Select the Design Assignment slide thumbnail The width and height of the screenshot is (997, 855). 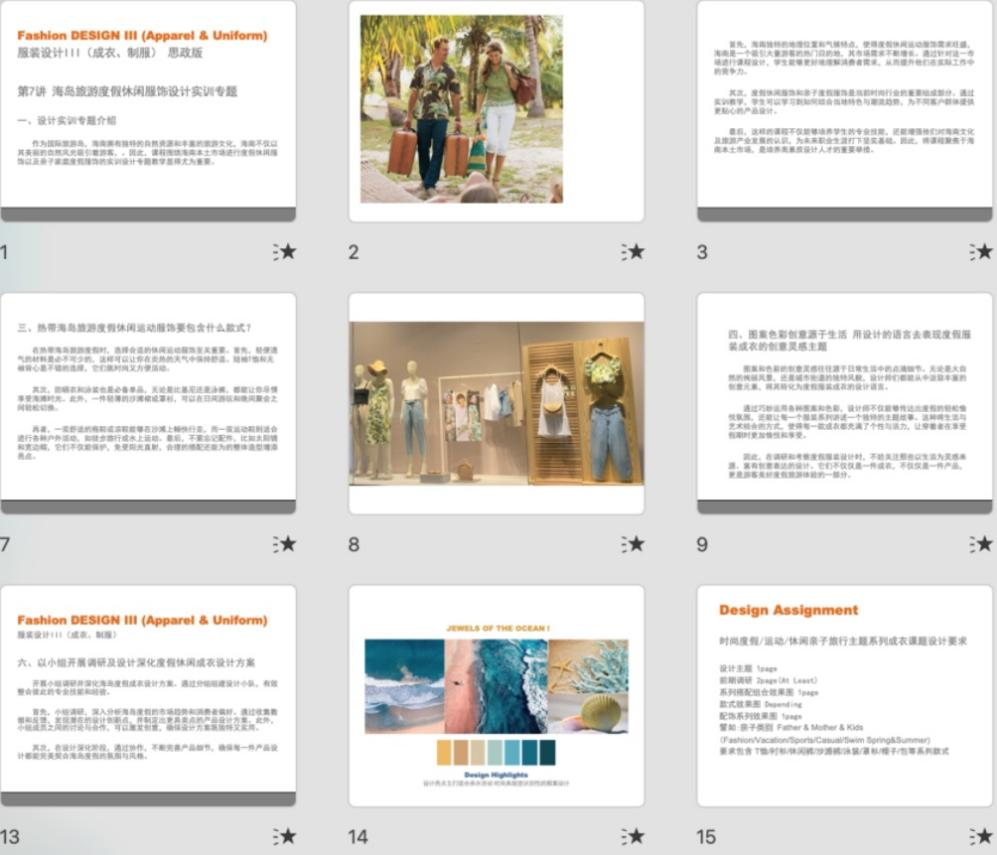point(844,695)
